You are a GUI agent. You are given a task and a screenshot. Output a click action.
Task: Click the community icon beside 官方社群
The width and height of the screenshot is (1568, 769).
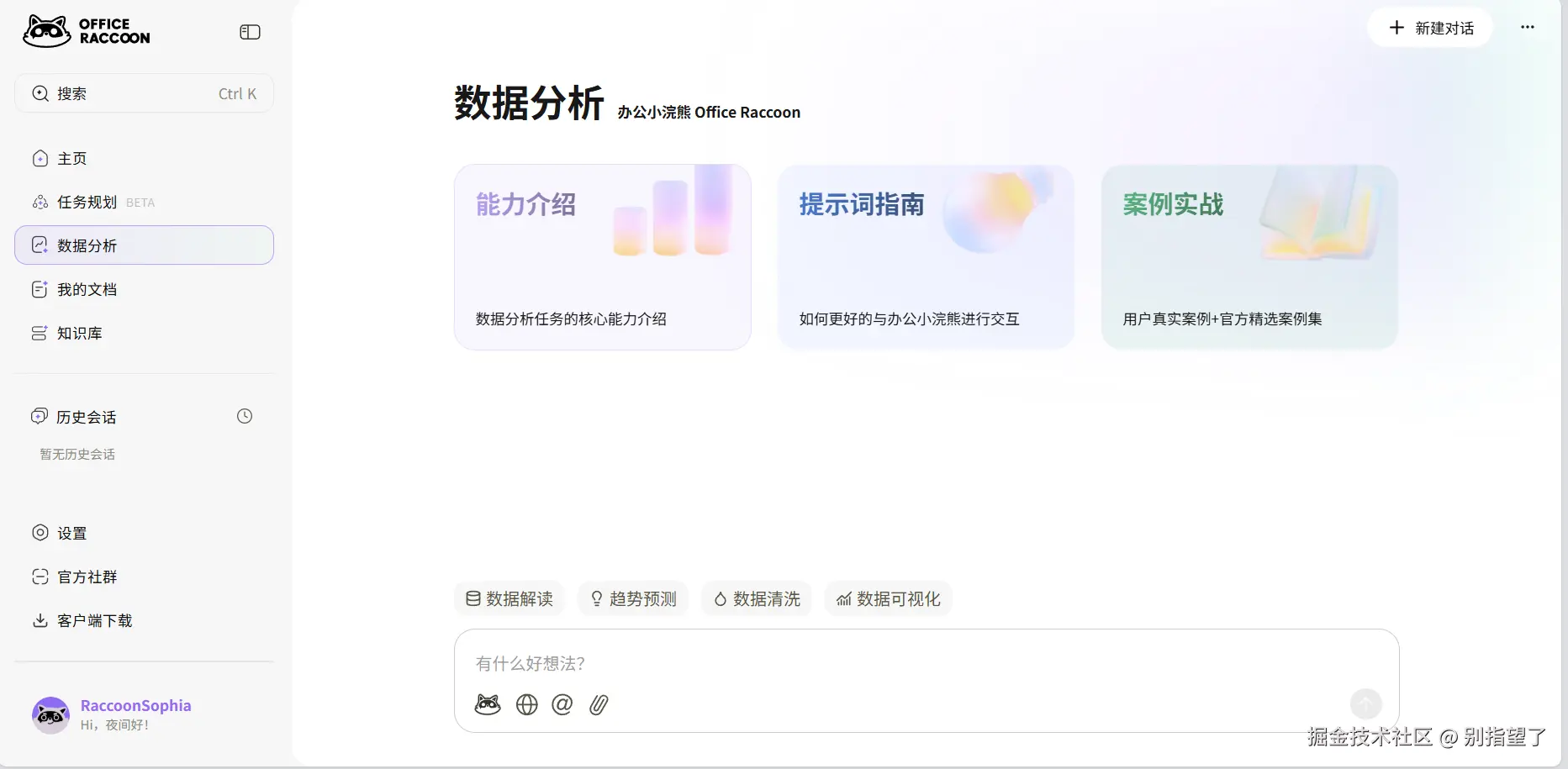point(40,577)
